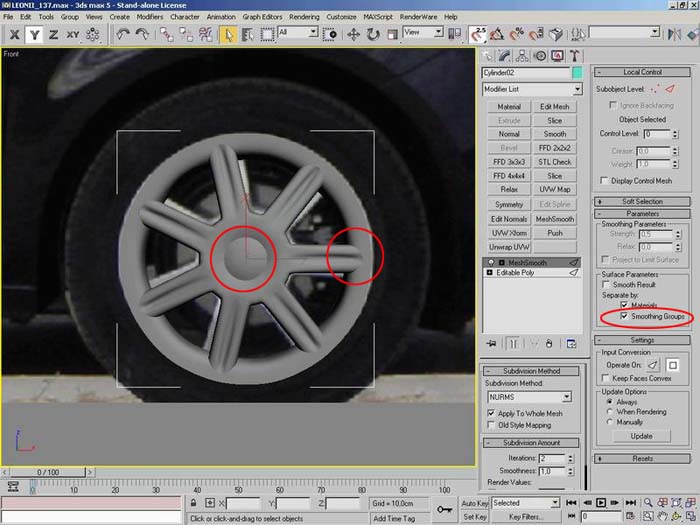Restrict transform to the Z axis

53,34
